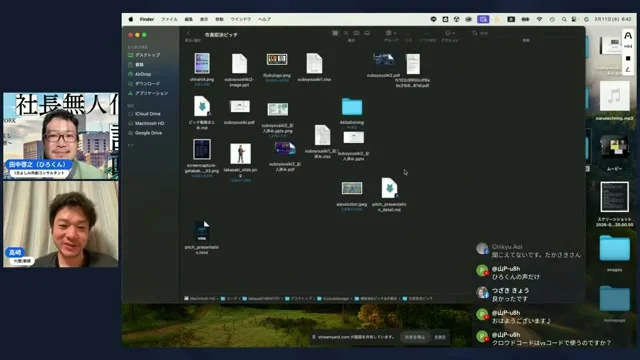Click Chikyu Aoi's chat avatar

pyautogui.click(x=482, y=248)
